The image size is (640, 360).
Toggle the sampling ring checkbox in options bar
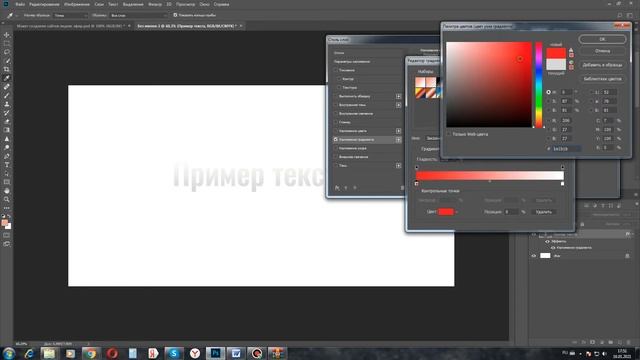[x=175, y=15]
